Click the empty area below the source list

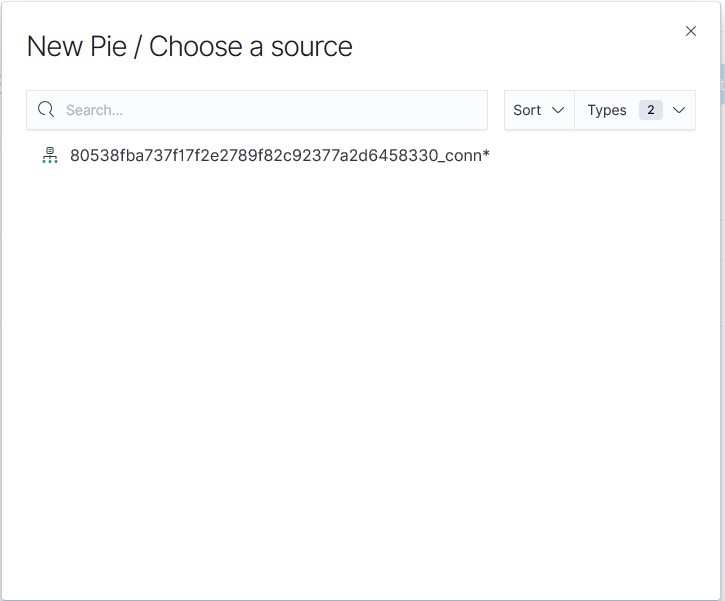click(x=360, y=380)
